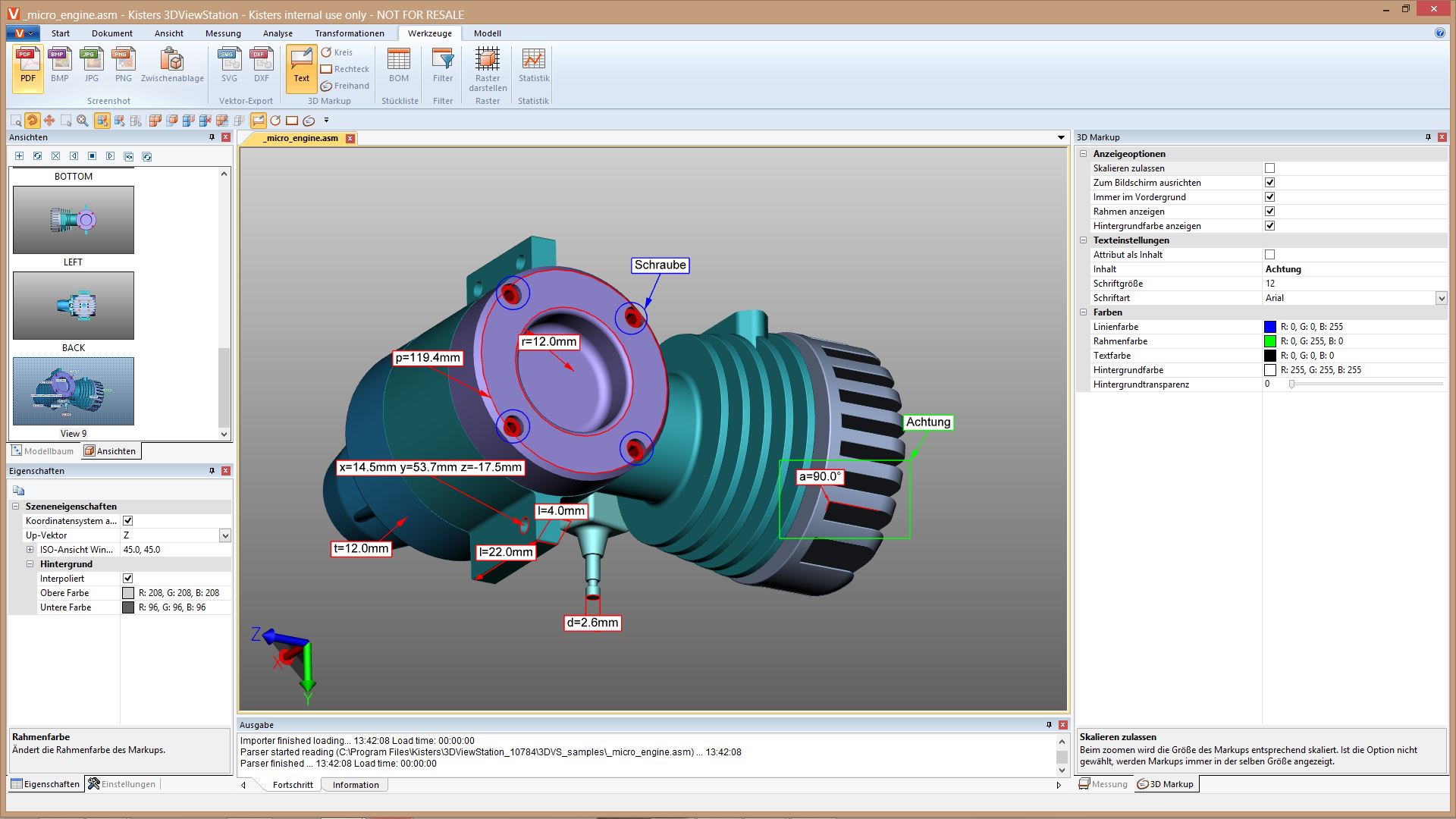Switch to the Analyse menu tab
The width and height of the screenshot is (1456, 819).
278,33
